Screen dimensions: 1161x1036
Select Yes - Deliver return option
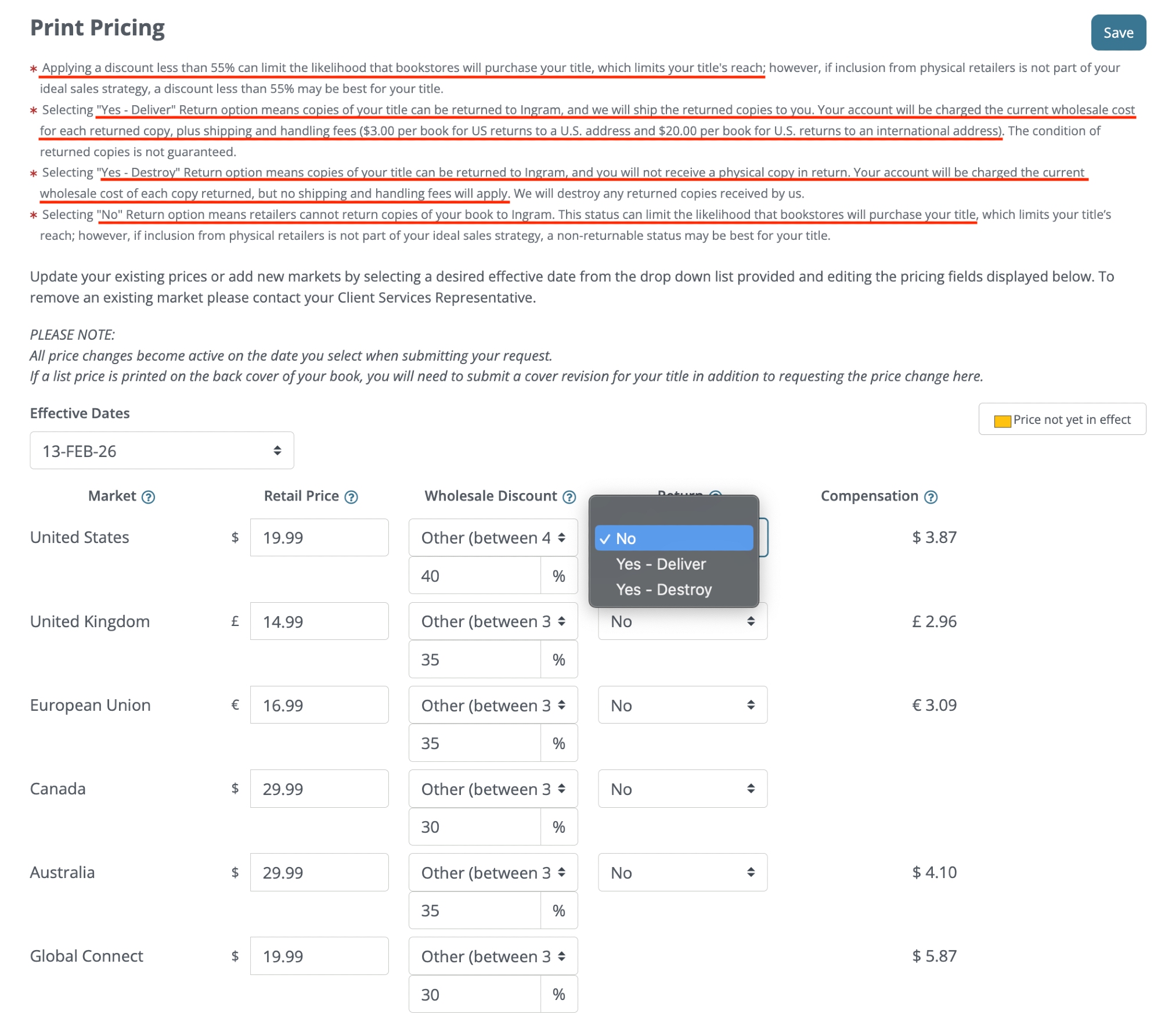pos(661,564)
